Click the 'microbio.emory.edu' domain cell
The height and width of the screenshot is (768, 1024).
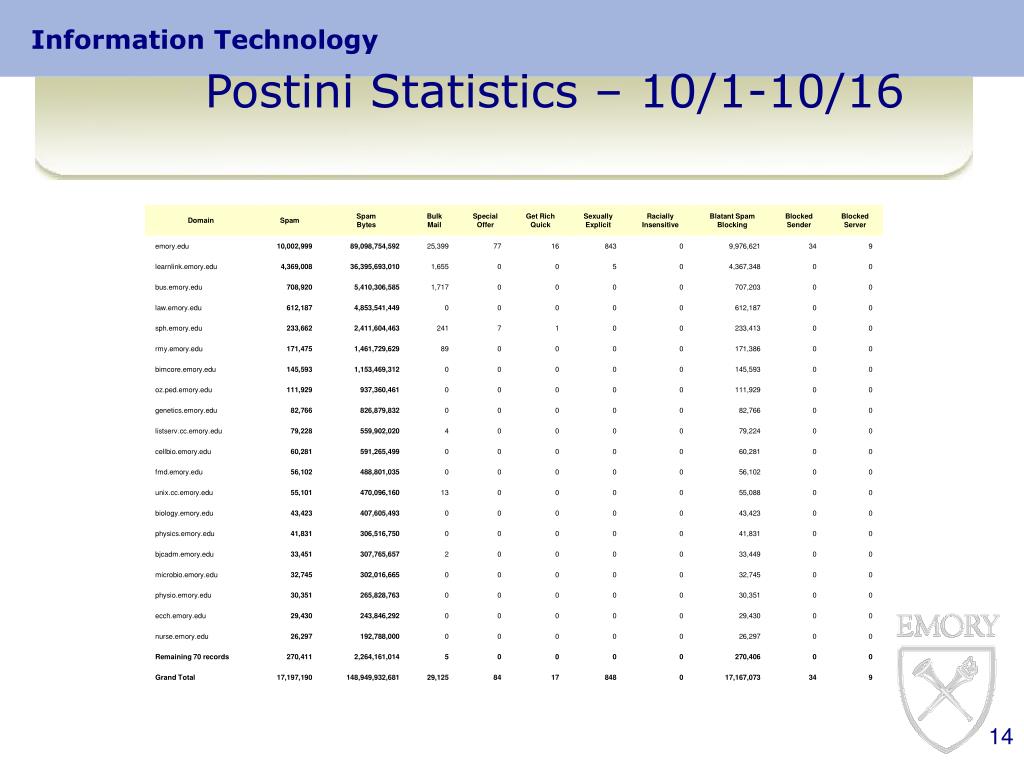point(186,575)
